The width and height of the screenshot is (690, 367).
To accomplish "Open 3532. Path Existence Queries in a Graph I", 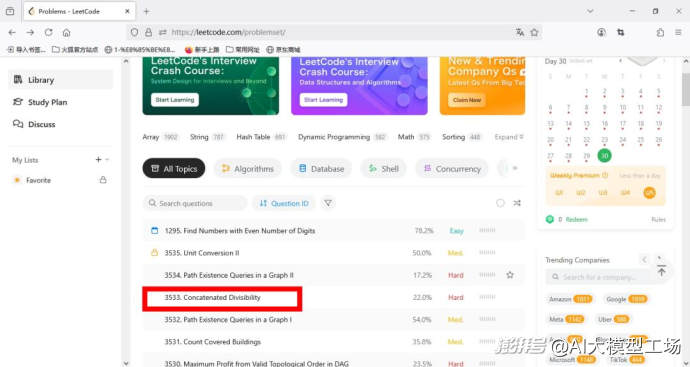I will pos(228,319).
